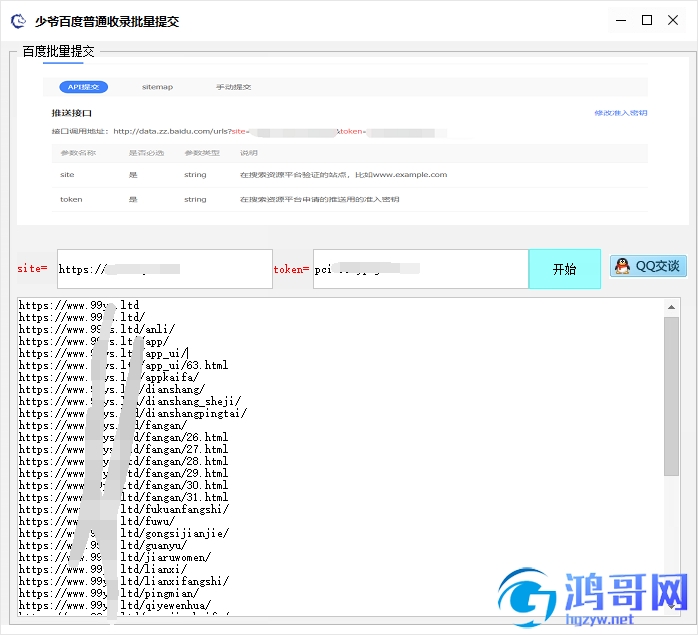Viewport: 698px width, 635px height.
Task: Click the URL line ending in /guanyu/
Action: pyautogui.click(x=103, y=546)
